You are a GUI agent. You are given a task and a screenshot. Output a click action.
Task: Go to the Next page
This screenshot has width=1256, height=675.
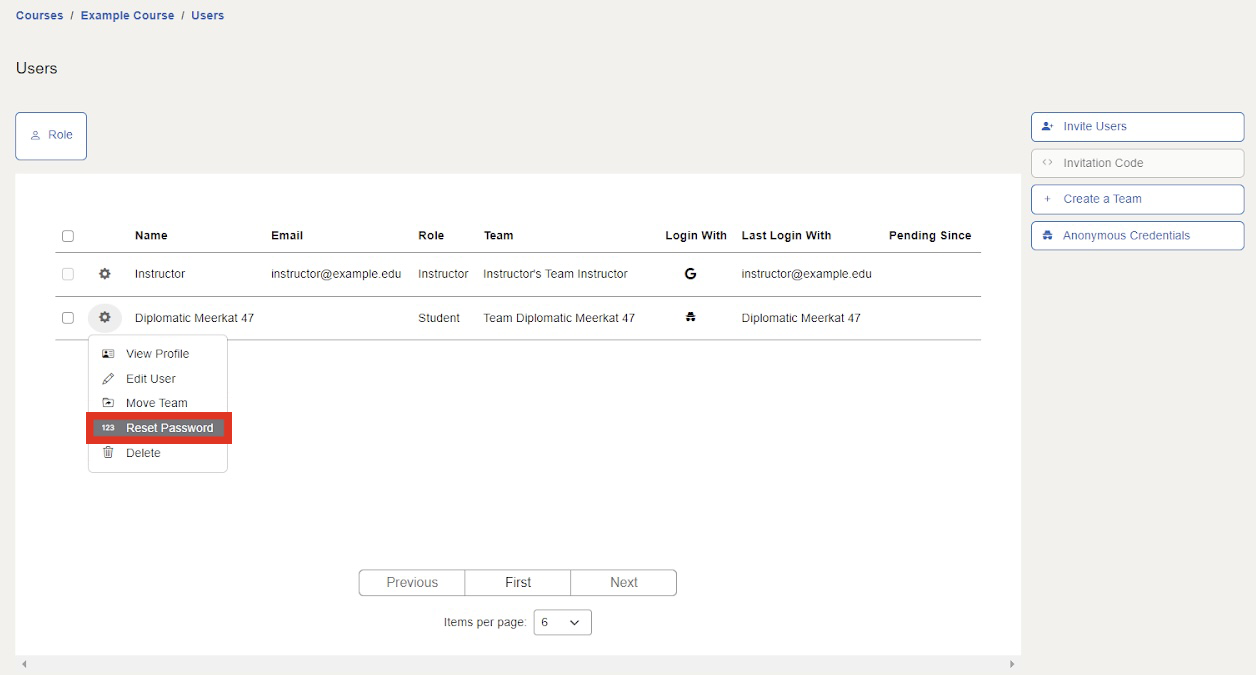(x=624, y=583)
